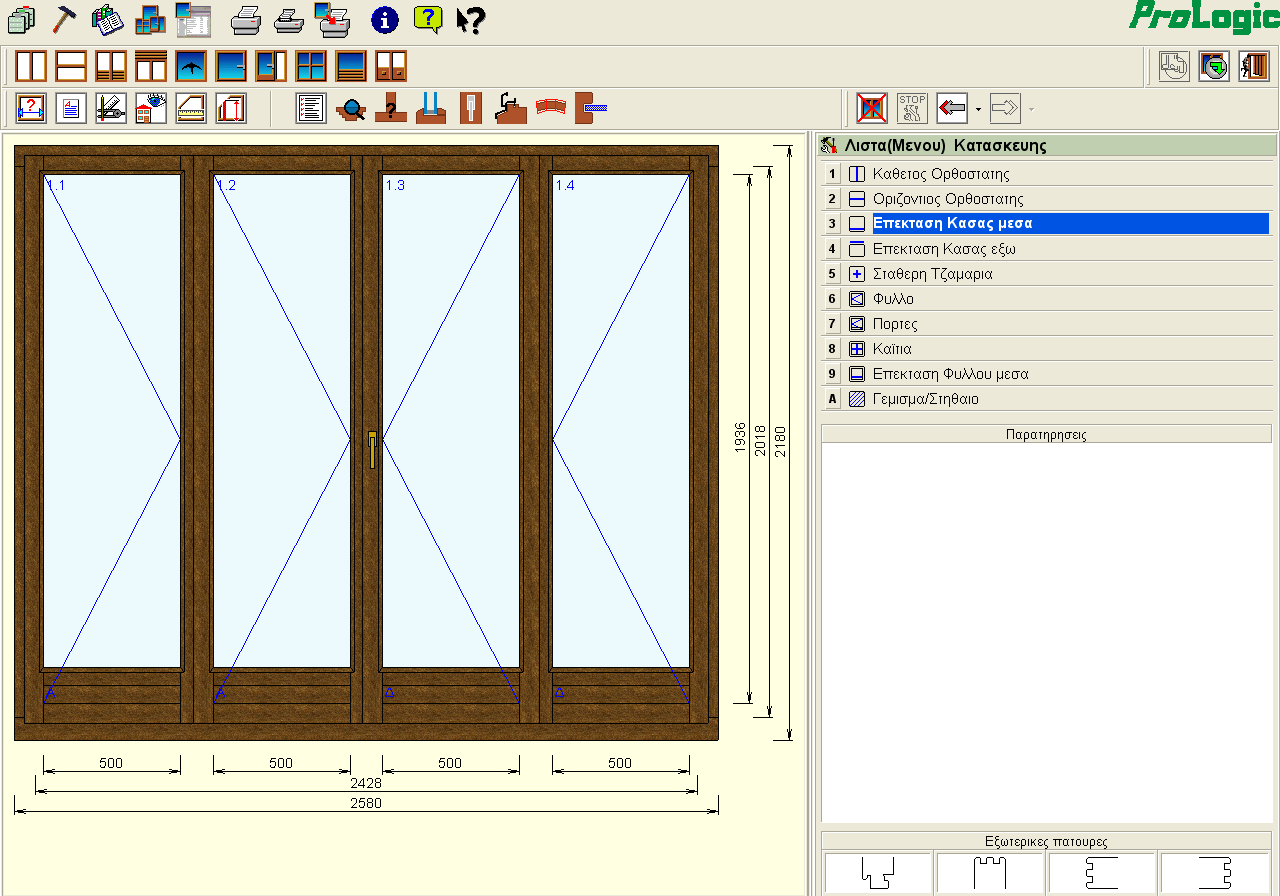Click the second printer icon with paper
1280x896 pixels.
click(288, 19)
